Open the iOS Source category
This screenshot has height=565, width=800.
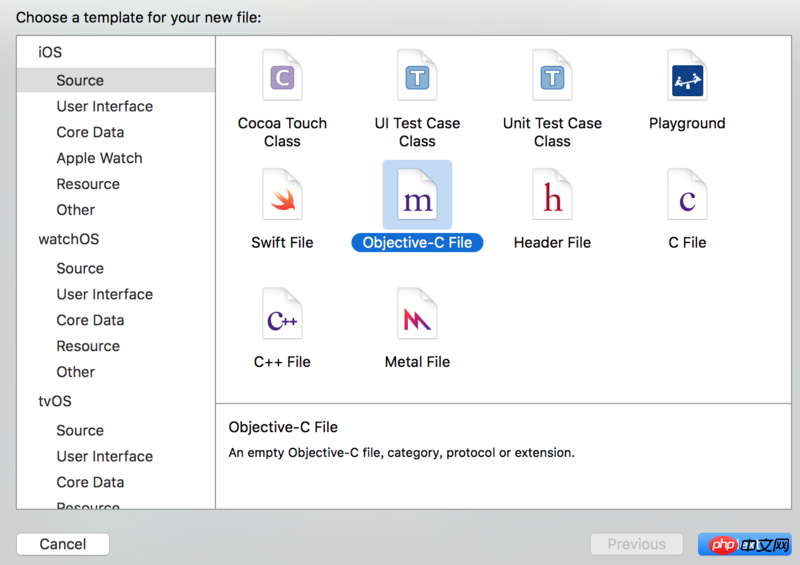point(80,80)
